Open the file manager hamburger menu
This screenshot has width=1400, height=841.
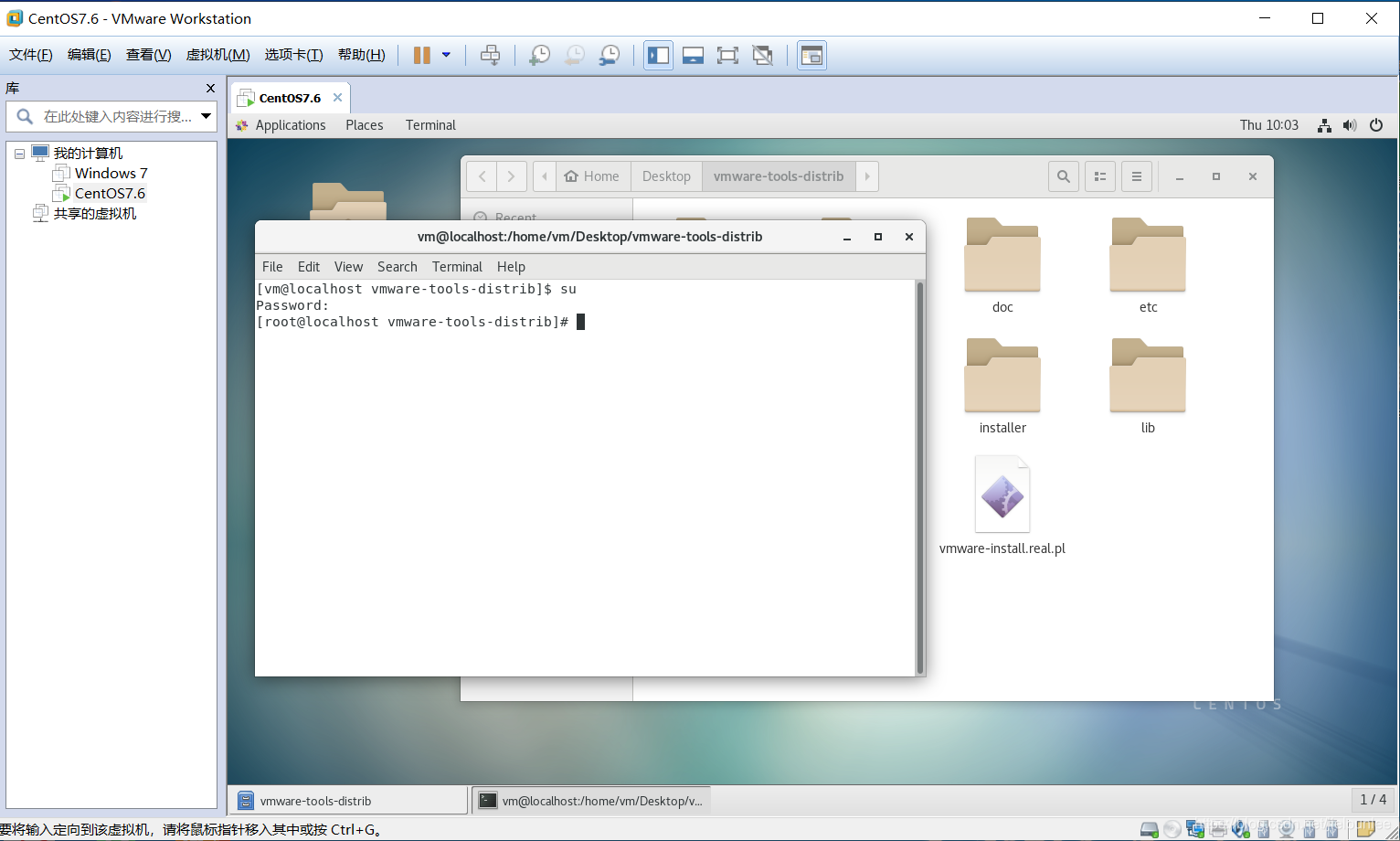[1137, 176]
